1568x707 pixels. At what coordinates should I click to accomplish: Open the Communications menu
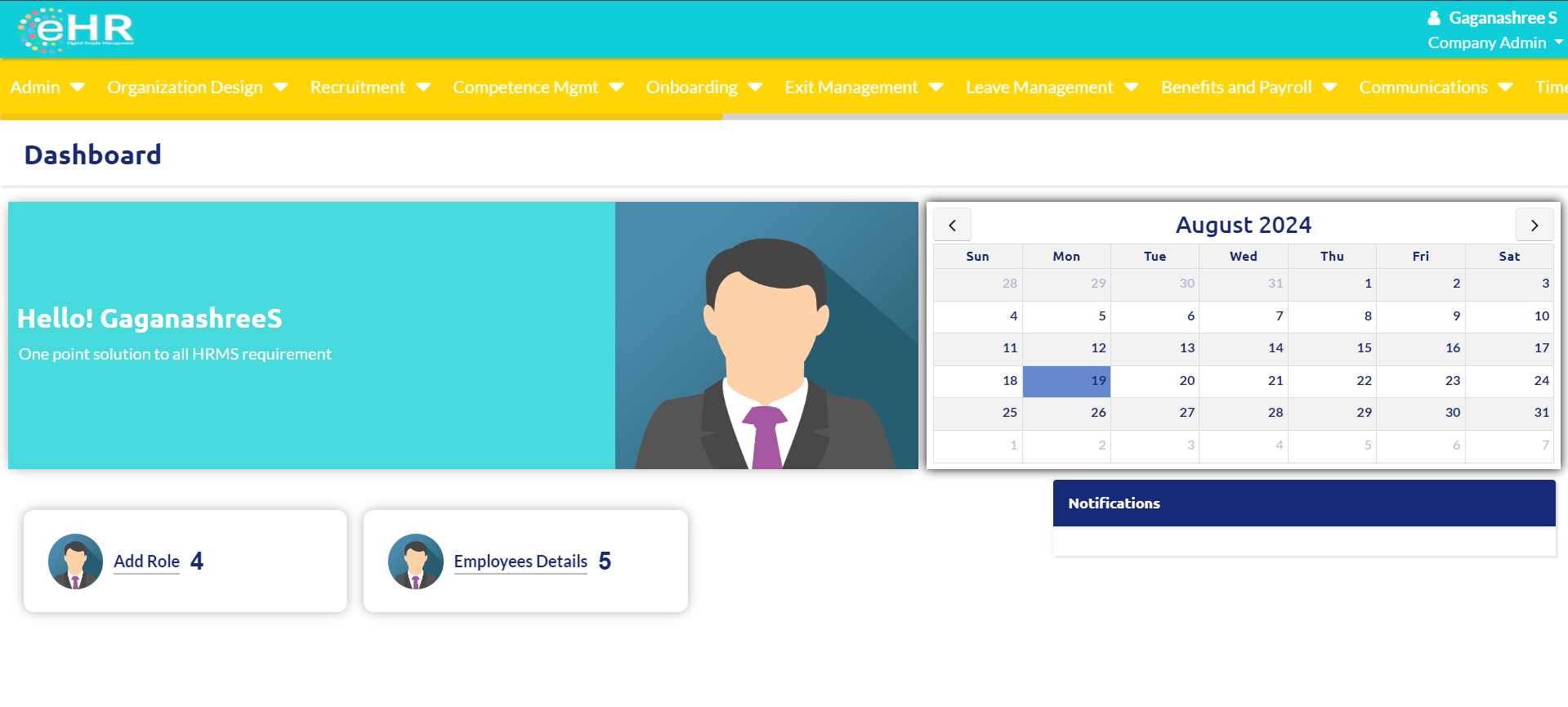[1435, 87]
